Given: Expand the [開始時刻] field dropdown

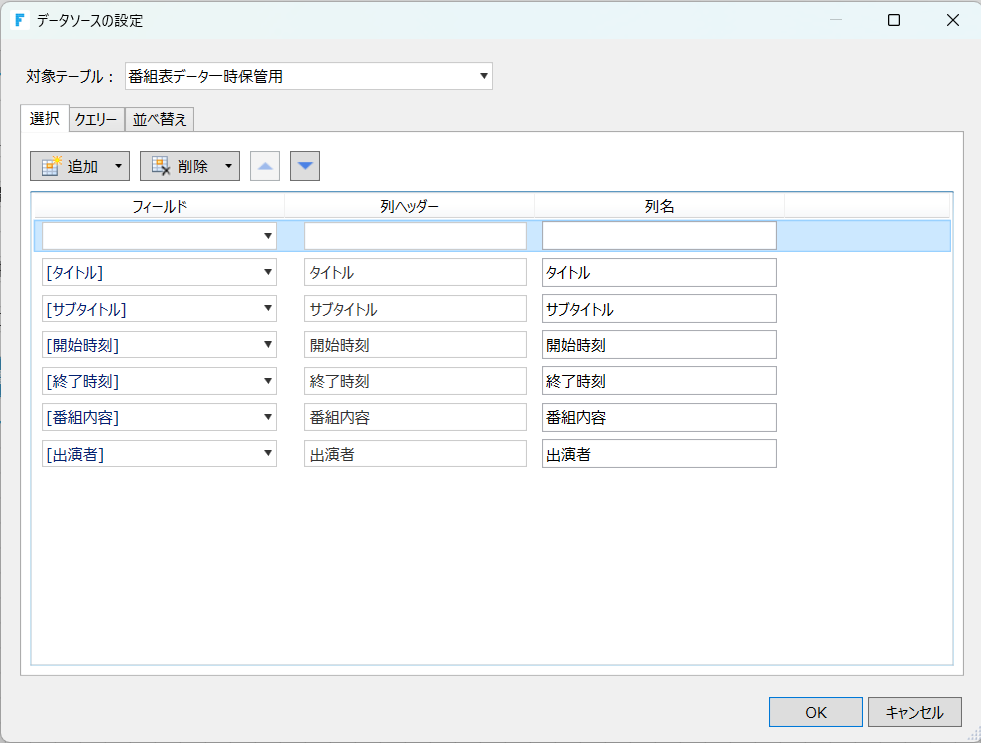Looking at the screenshot, I should pos(268,345).
